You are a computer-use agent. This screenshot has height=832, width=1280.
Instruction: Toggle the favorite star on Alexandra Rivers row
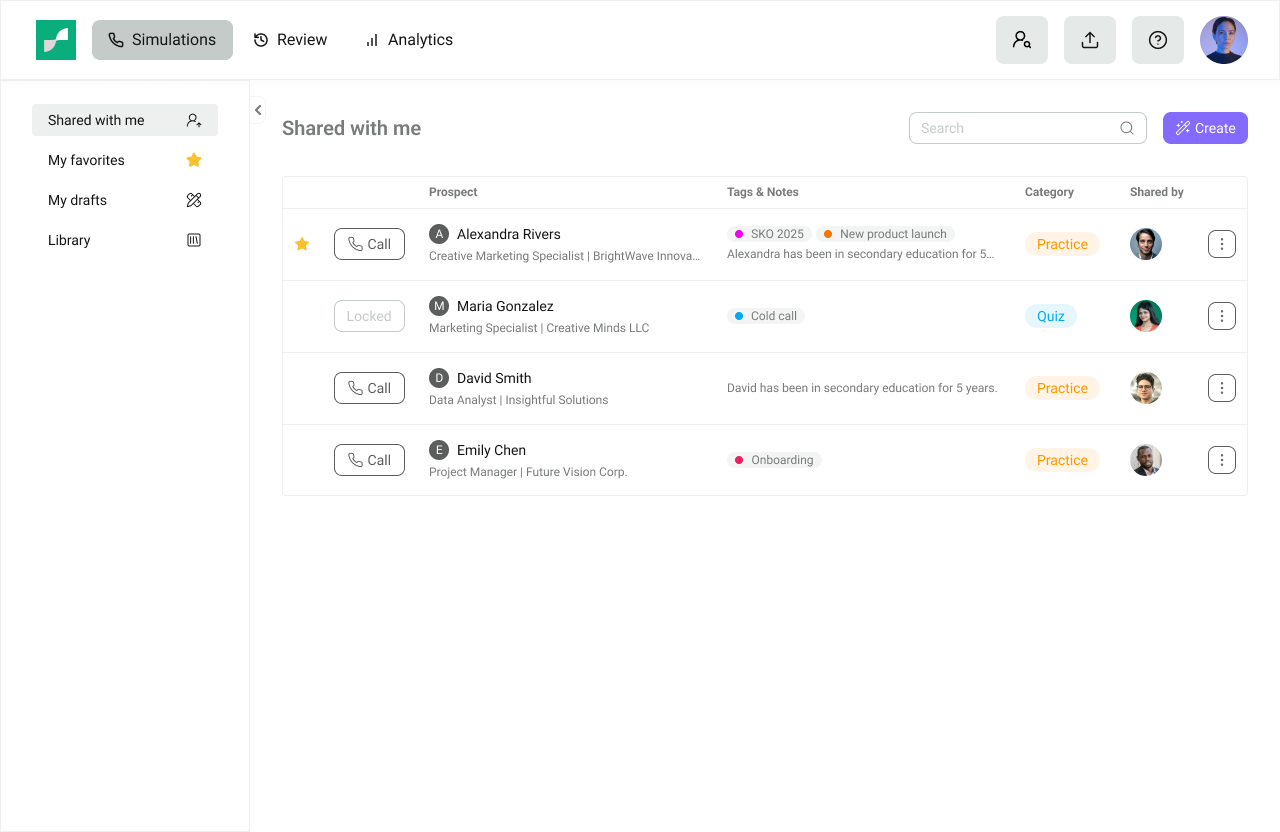point(302,243)
